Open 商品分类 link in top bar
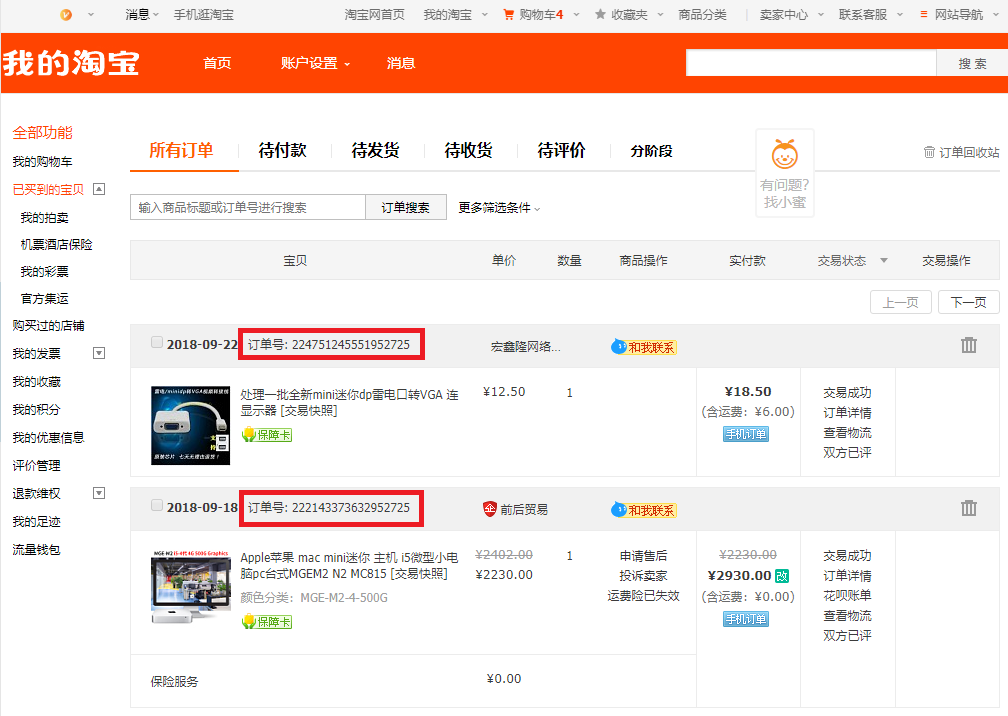Image resolution: width=1008 pixels, height=716 pixels. [703, 14]
